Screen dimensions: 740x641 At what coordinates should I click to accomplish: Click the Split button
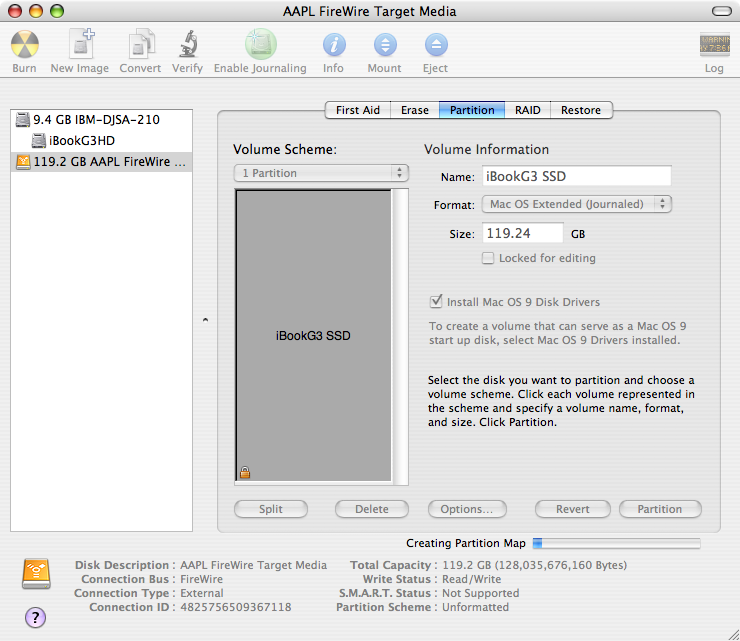[271, 509]
